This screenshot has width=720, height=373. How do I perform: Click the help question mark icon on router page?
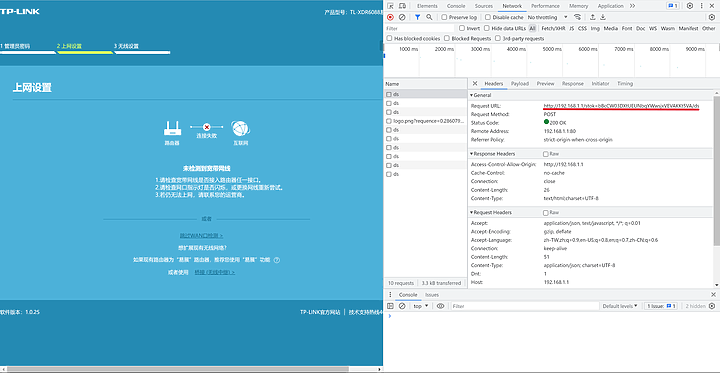coord(277,260)
